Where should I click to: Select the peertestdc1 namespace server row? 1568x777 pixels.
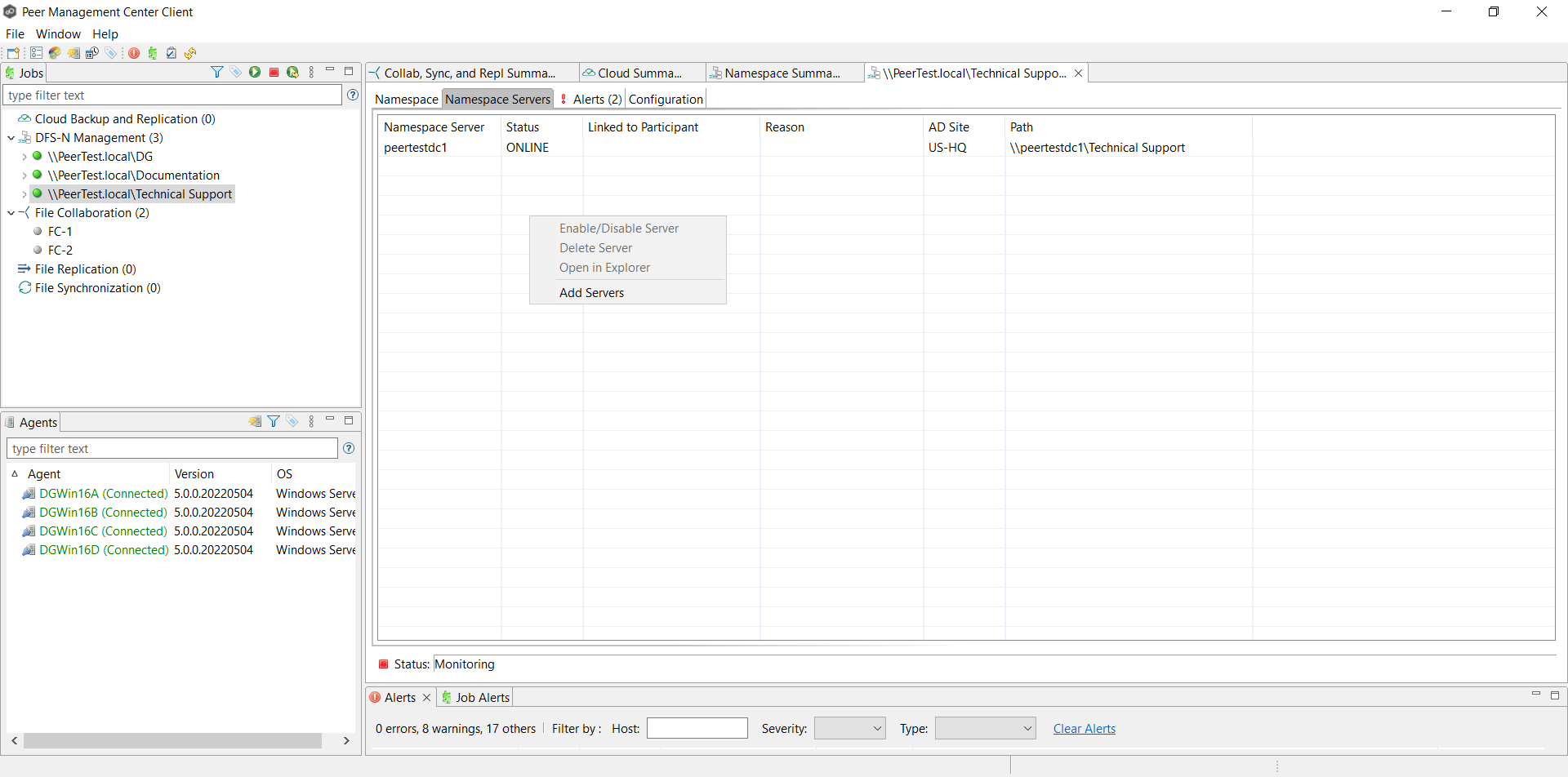tap(966, 147)
